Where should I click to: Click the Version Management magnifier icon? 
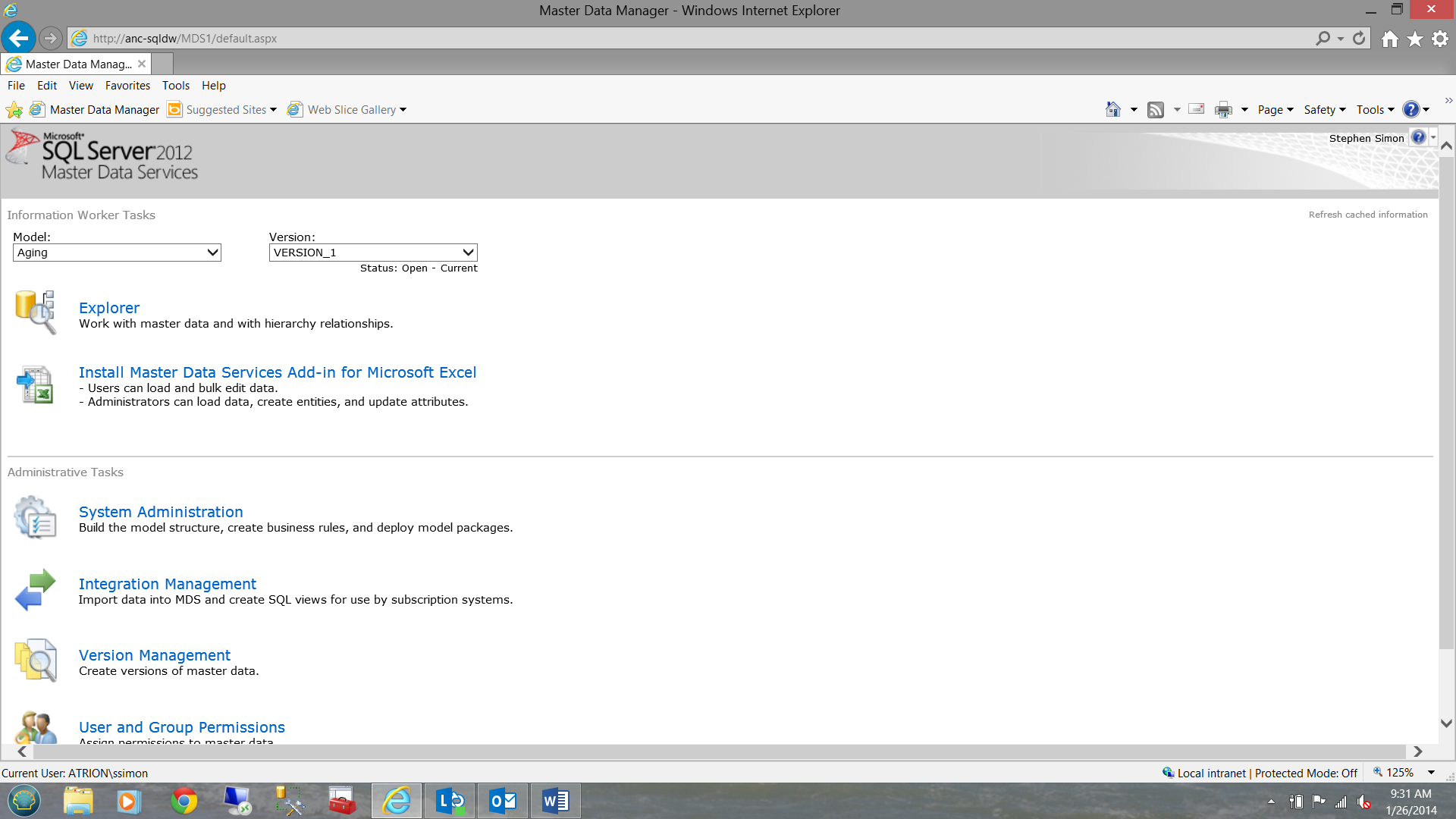(x=36, y=660)
